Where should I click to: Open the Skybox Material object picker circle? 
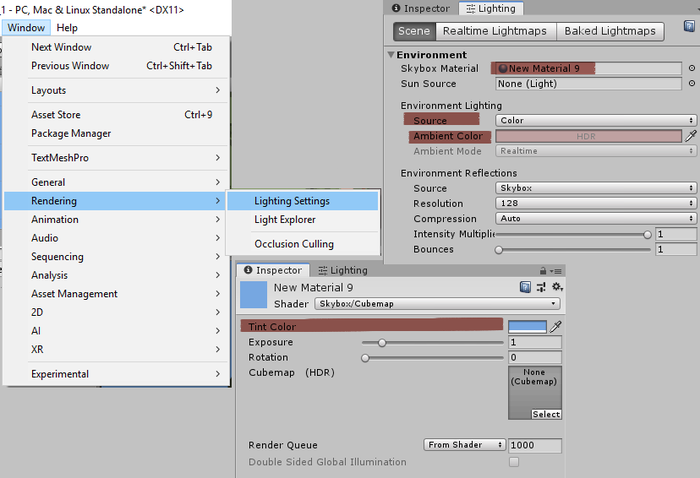(692, 68)
